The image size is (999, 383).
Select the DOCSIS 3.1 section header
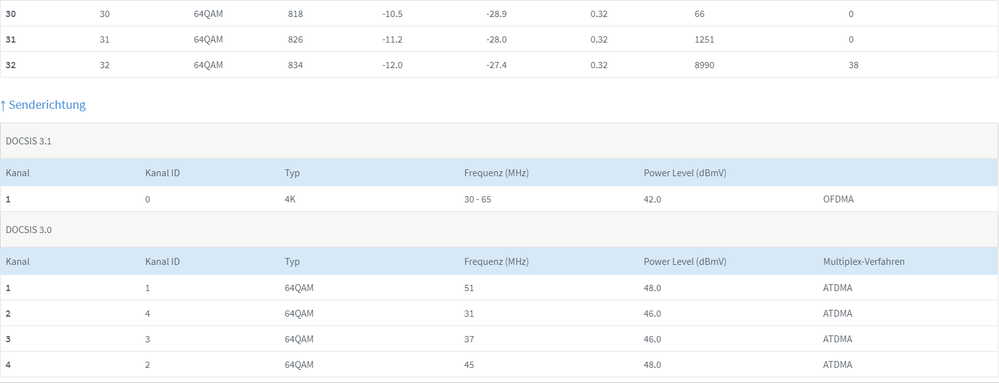(x=499, y=141)
